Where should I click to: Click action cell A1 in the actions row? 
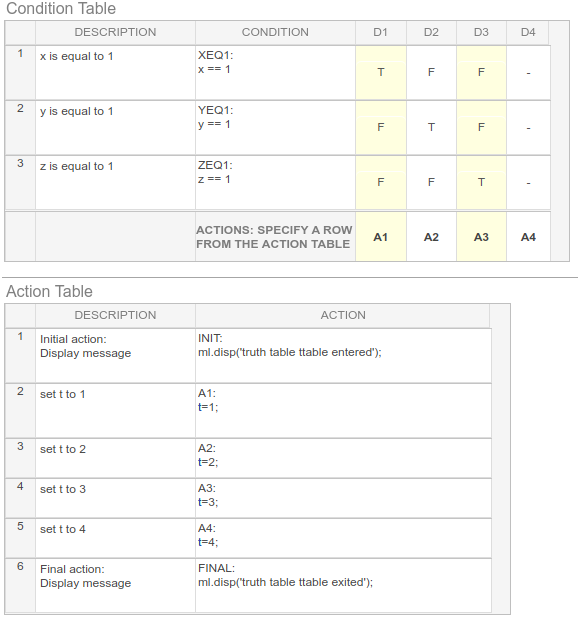tap(381, 237)
